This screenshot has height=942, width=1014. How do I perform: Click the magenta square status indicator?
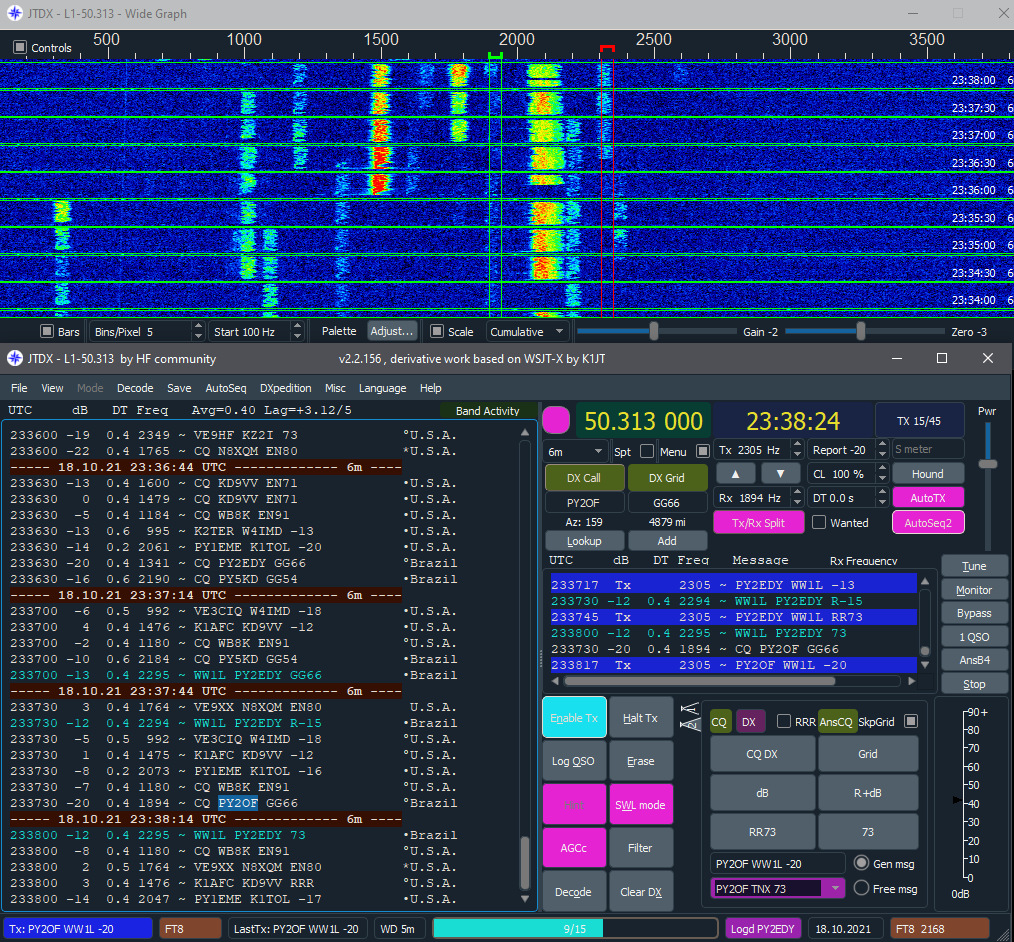[556, 420]
